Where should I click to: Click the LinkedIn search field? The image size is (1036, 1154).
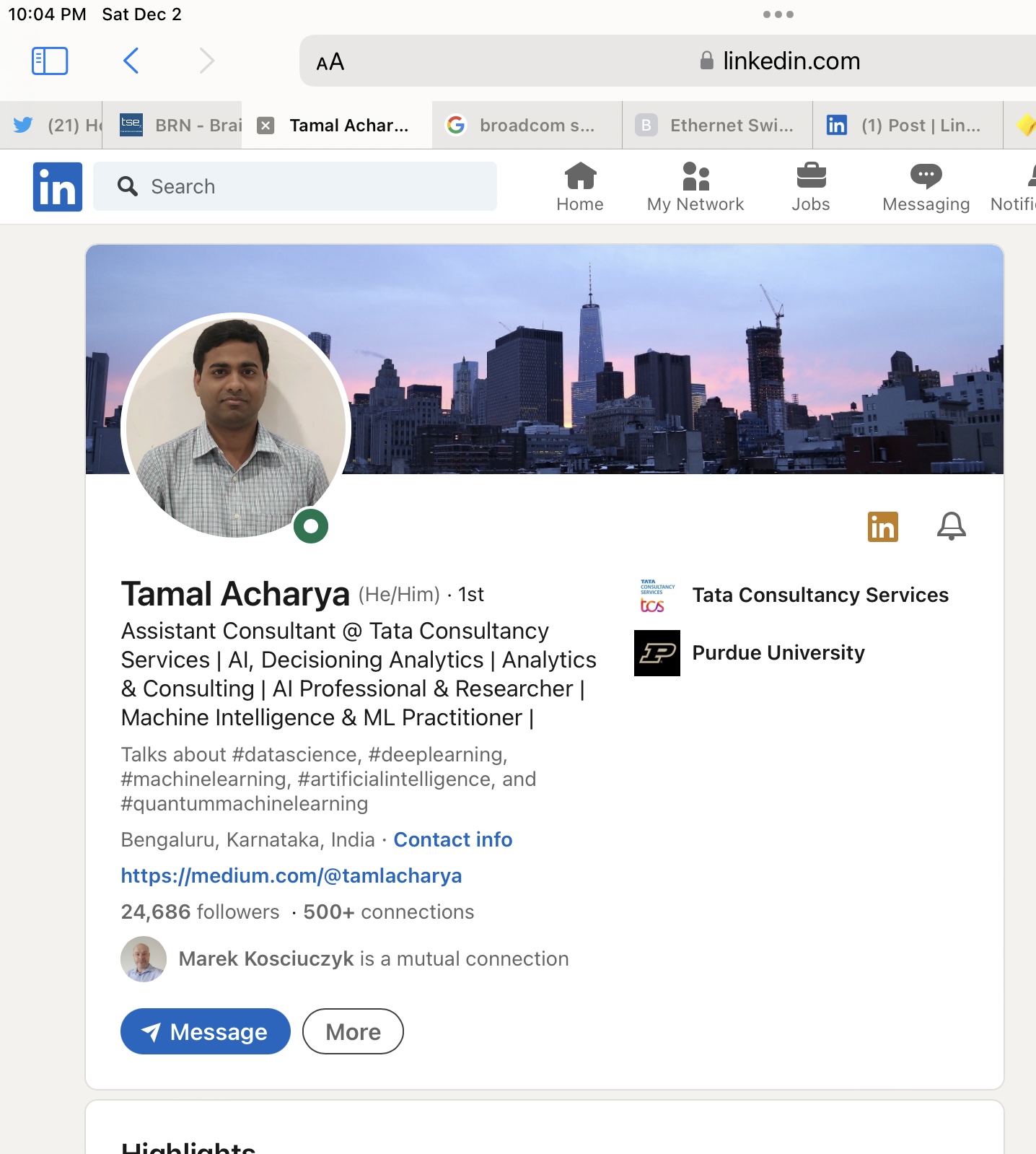pyautogui.click(x=295, y=187)
